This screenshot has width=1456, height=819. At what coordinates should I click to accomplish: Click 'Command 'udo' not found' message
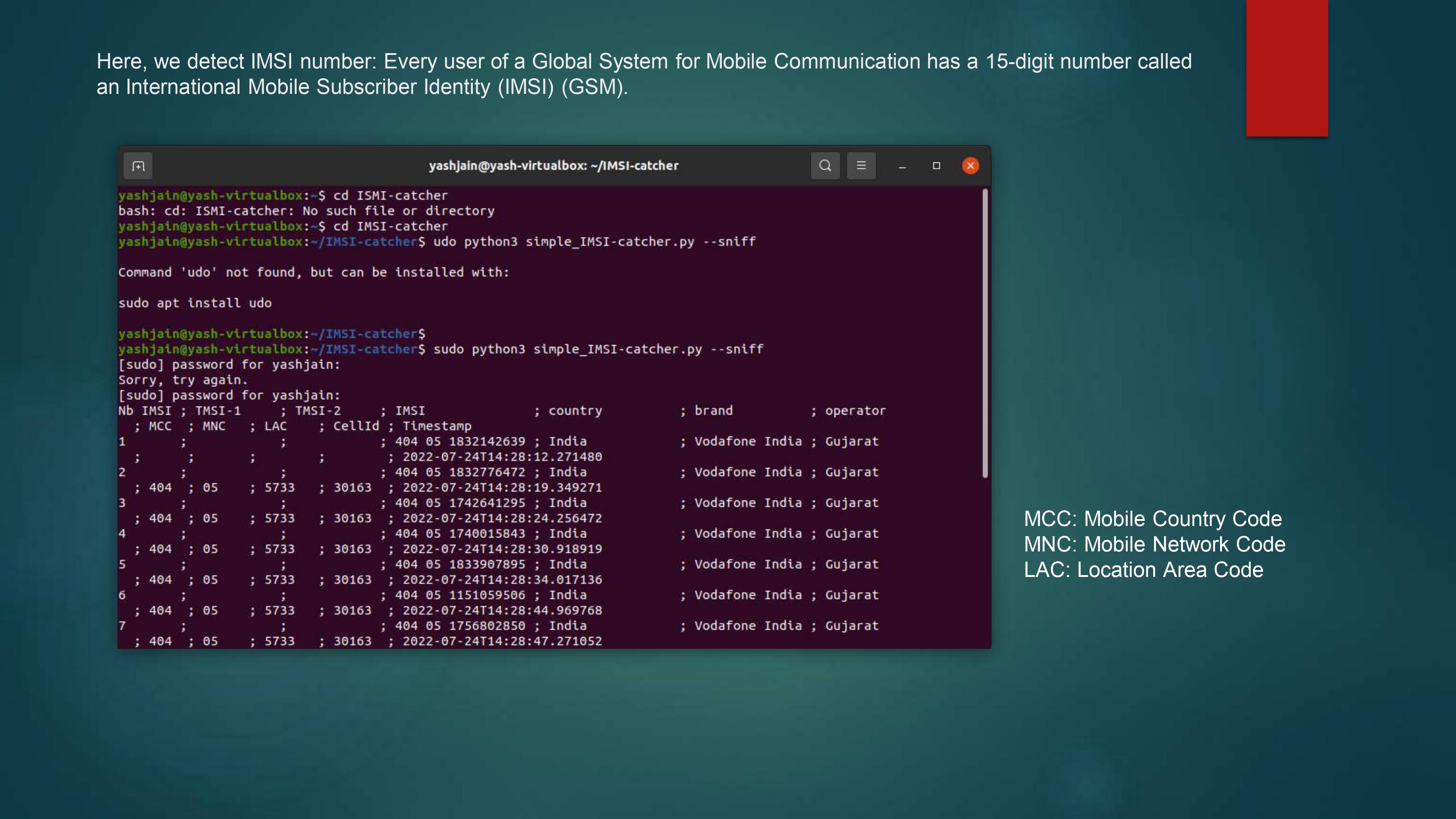click(x=314, y=272)
